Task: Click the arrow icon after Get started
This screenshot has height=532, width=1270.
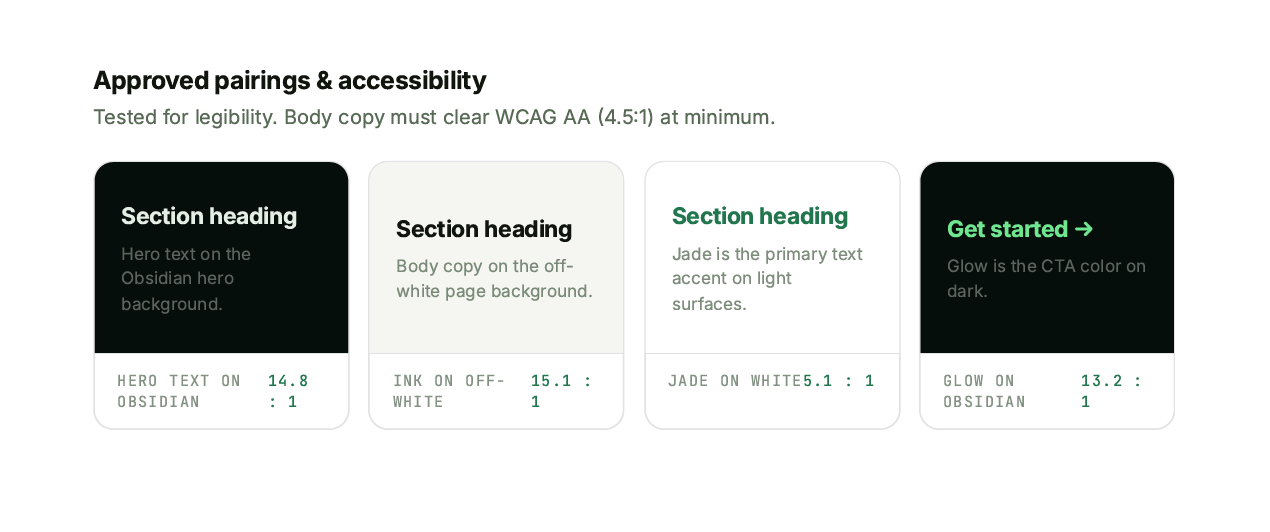Action: click(1084, 229)
